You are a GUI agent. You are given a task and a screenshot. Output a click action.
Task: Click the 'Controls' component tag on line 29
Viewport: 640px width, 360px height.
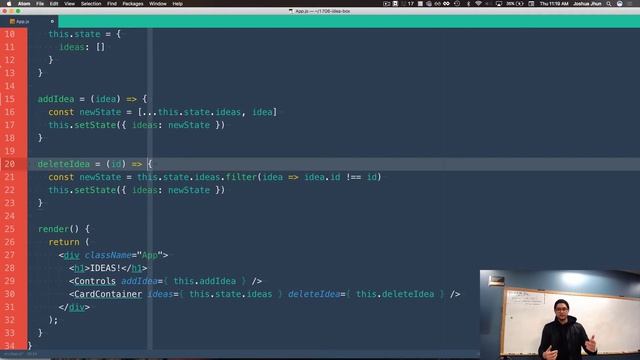[x=95, y=281]
